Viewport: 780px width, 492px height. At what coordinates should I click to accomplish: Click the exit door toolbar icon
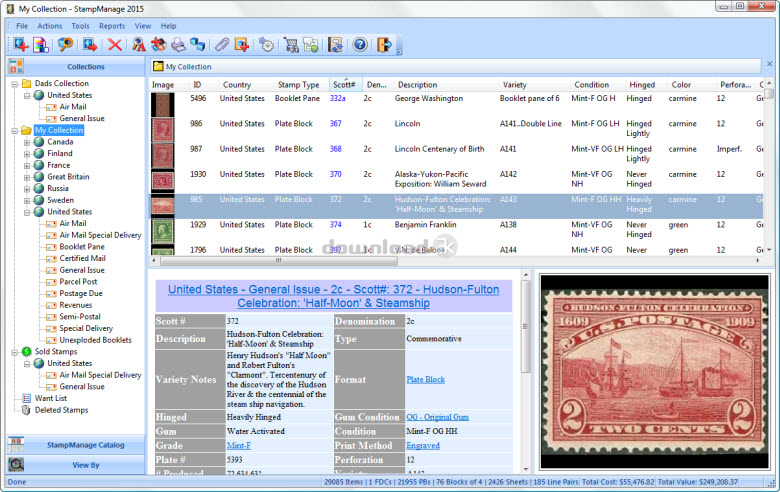385,45
